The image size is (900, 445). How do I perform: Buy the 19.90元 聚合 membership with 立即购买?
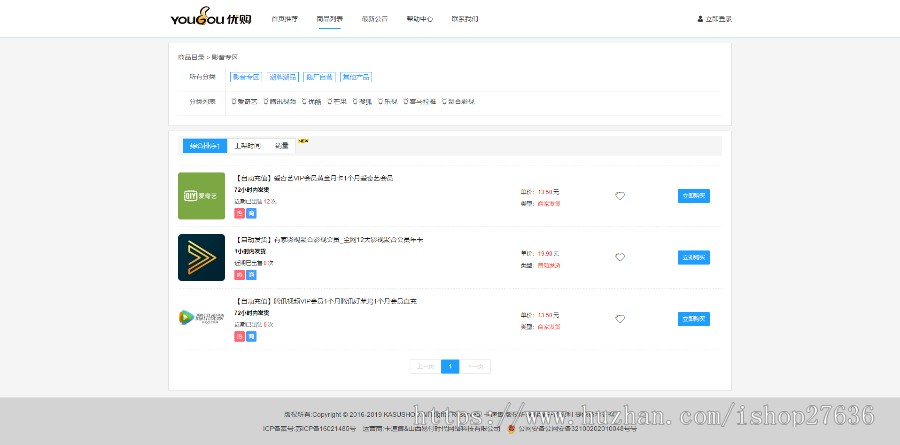tap(693, 257)
